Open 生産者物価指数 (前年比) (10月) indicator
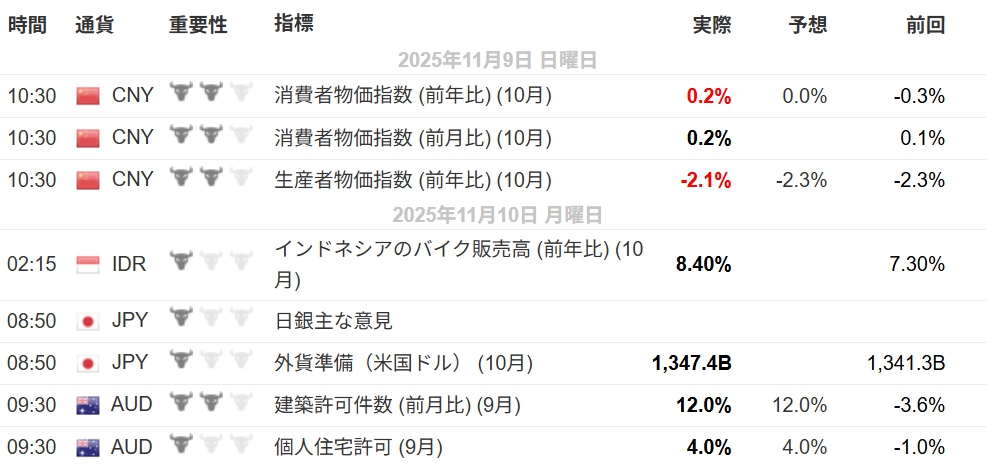Viewport: 987px width, 465px height. click(413, 180)
